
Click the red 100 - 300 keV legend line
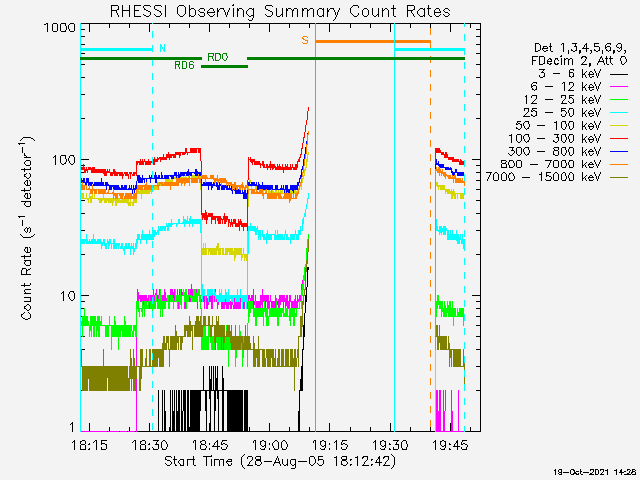pos(618,139)
